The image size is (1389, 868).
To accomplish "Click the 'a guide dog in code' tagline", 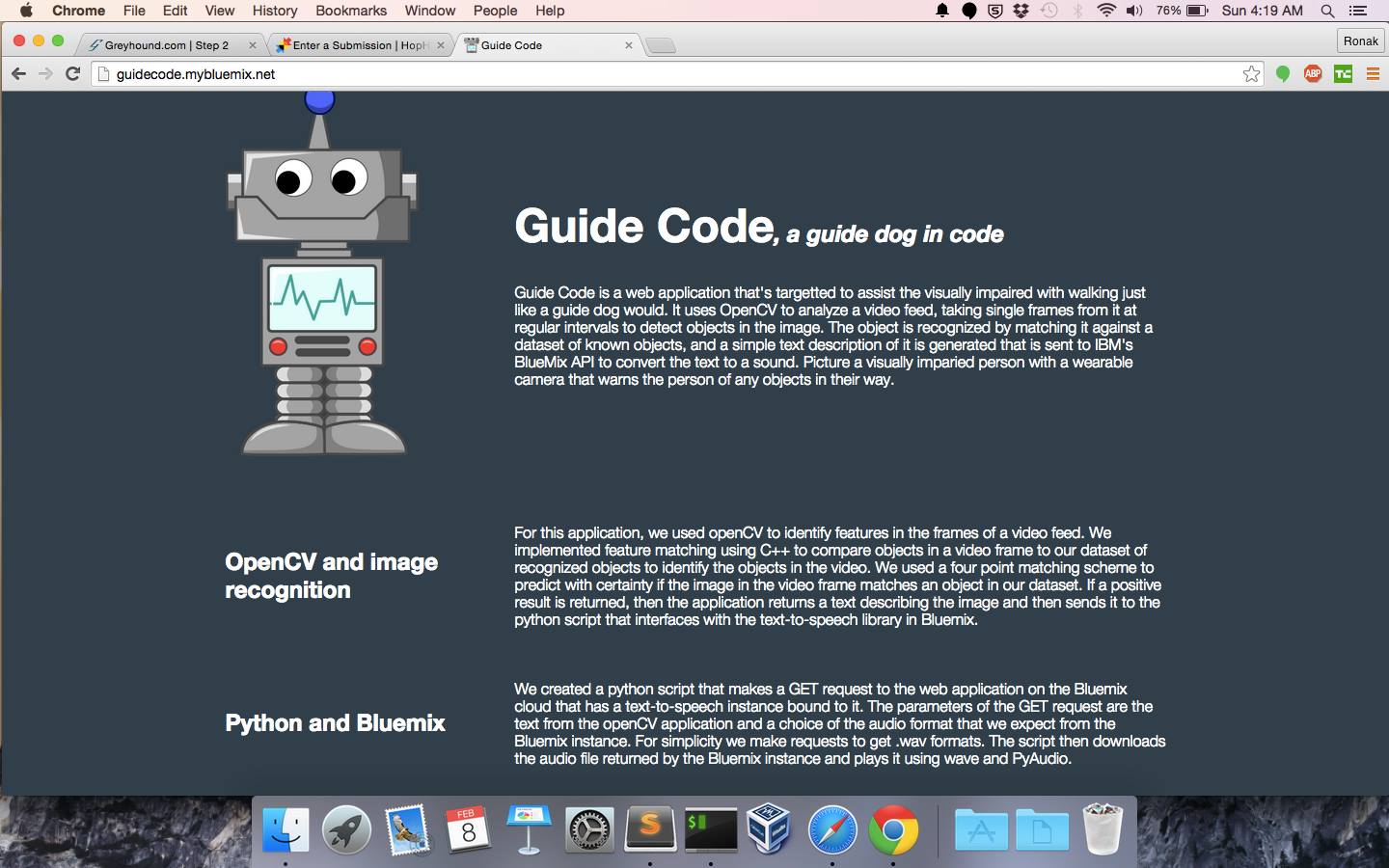I will click(895, 234).
